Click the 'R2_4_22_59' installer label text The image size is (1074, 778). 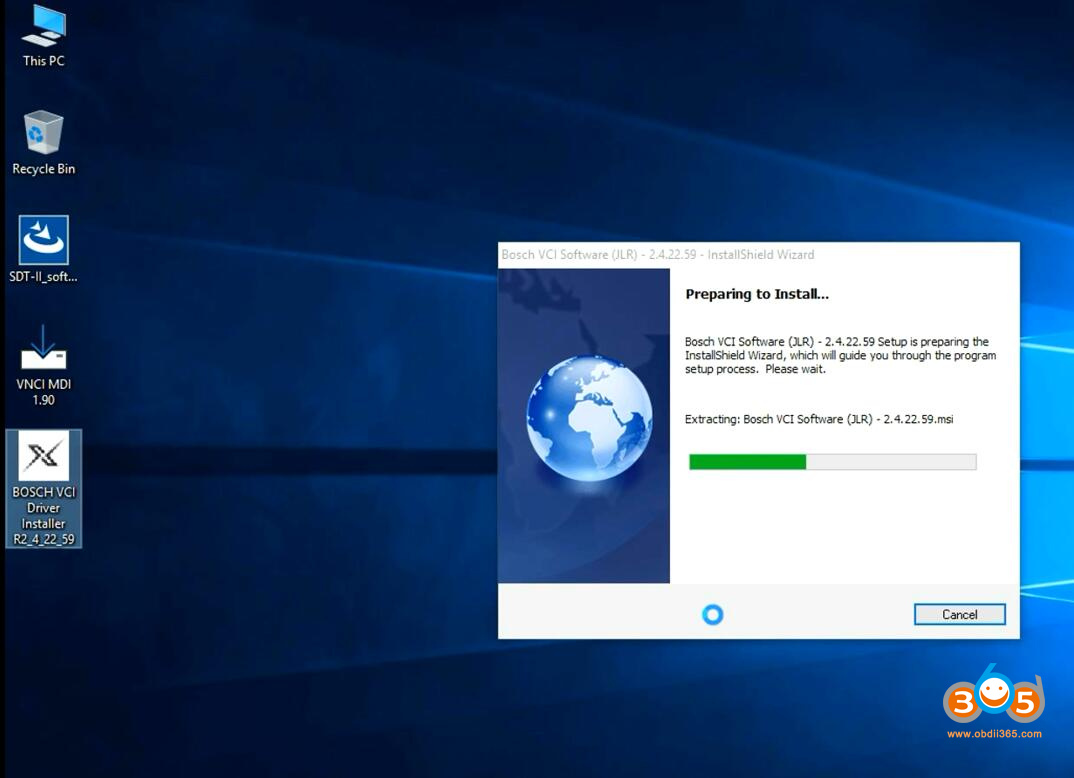coord(43,539)
